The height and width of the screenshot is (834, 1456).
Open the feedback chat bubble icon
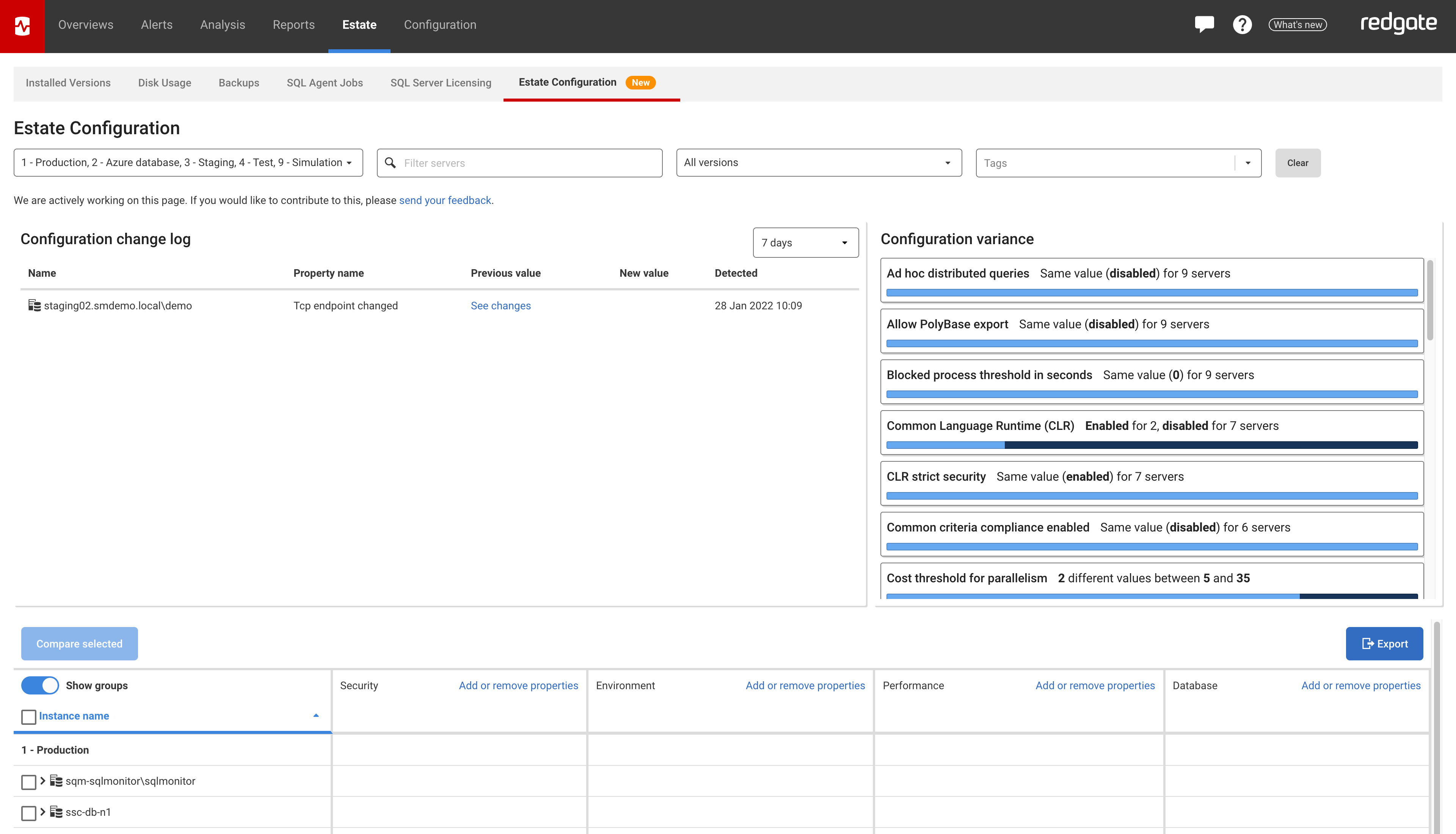coord(1204,25)
